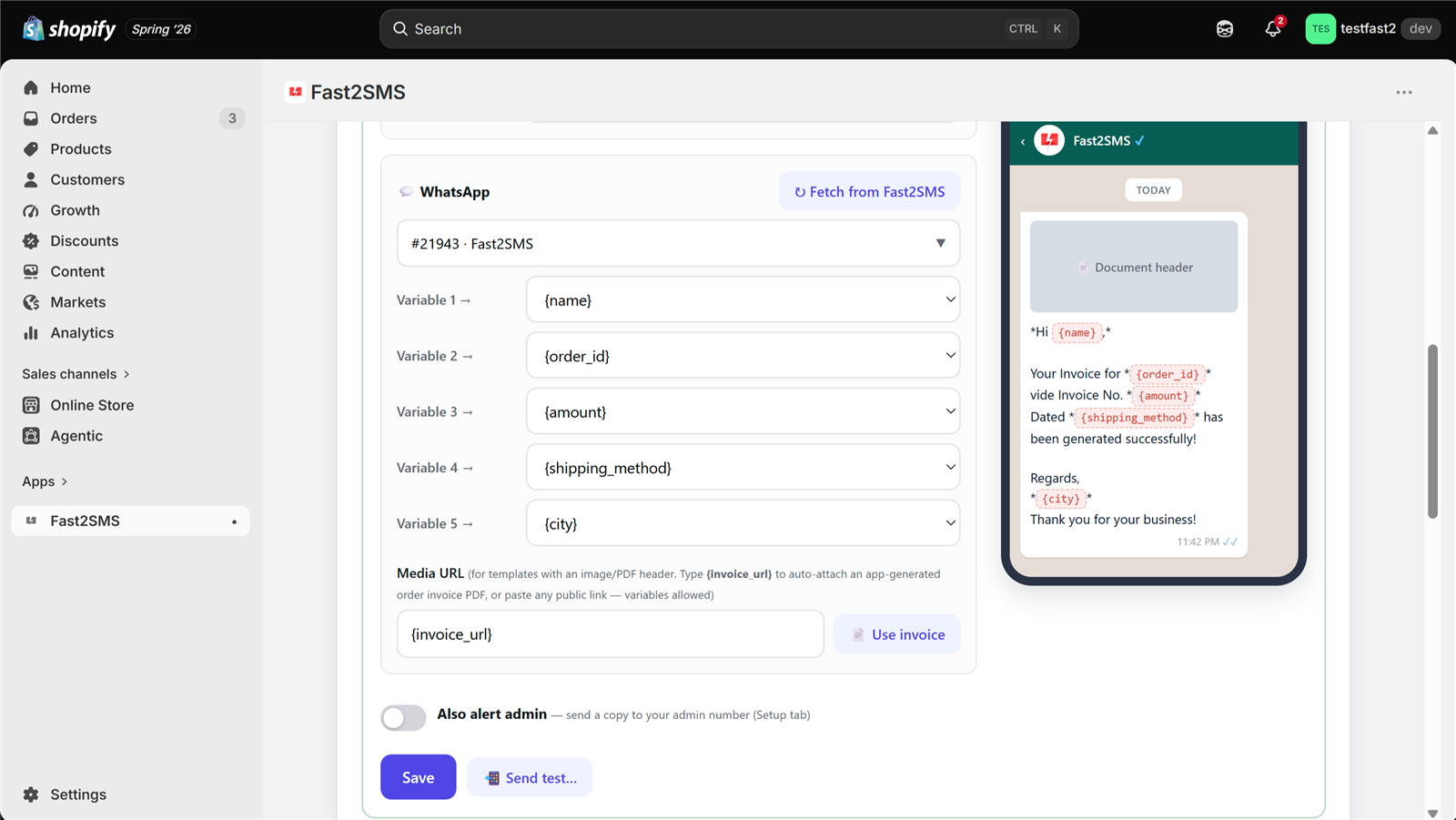Click the Save button
1456x820 pixels.
(419, 777)
